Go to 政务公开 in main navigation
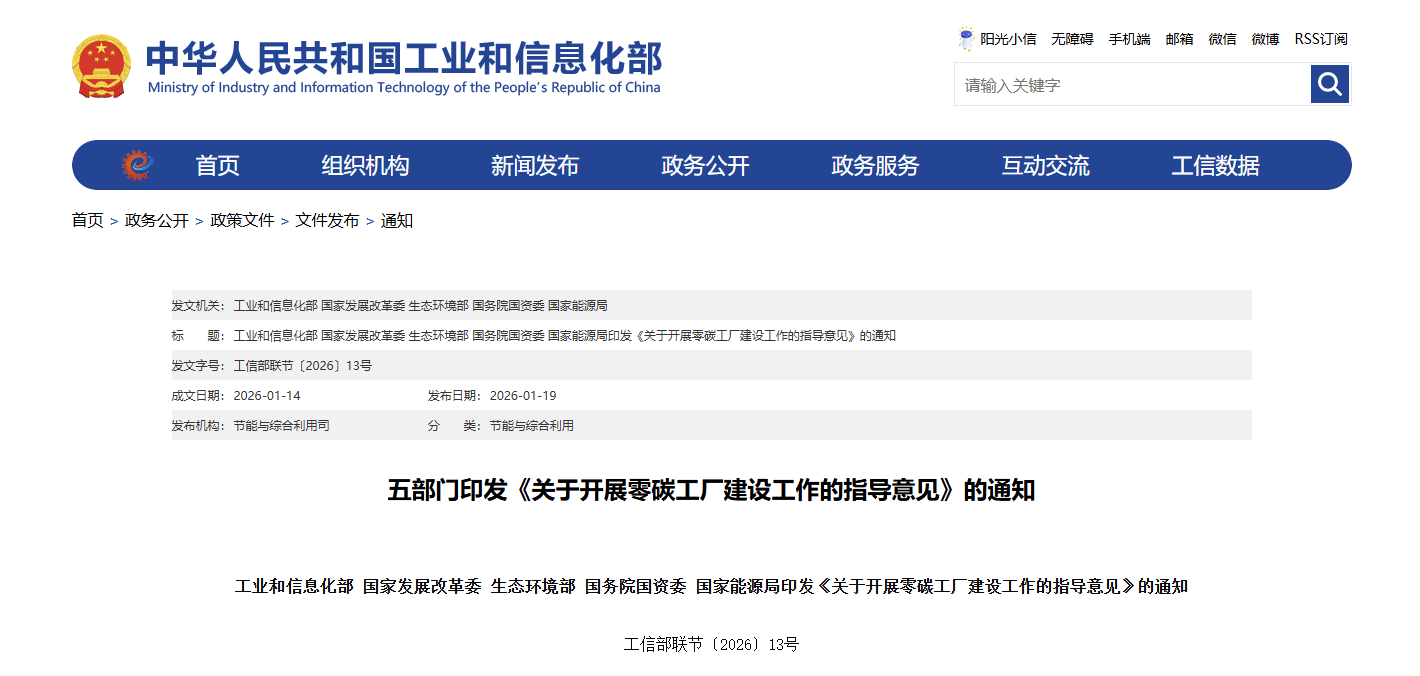1420x676 pixels. [x=705, y=166]
